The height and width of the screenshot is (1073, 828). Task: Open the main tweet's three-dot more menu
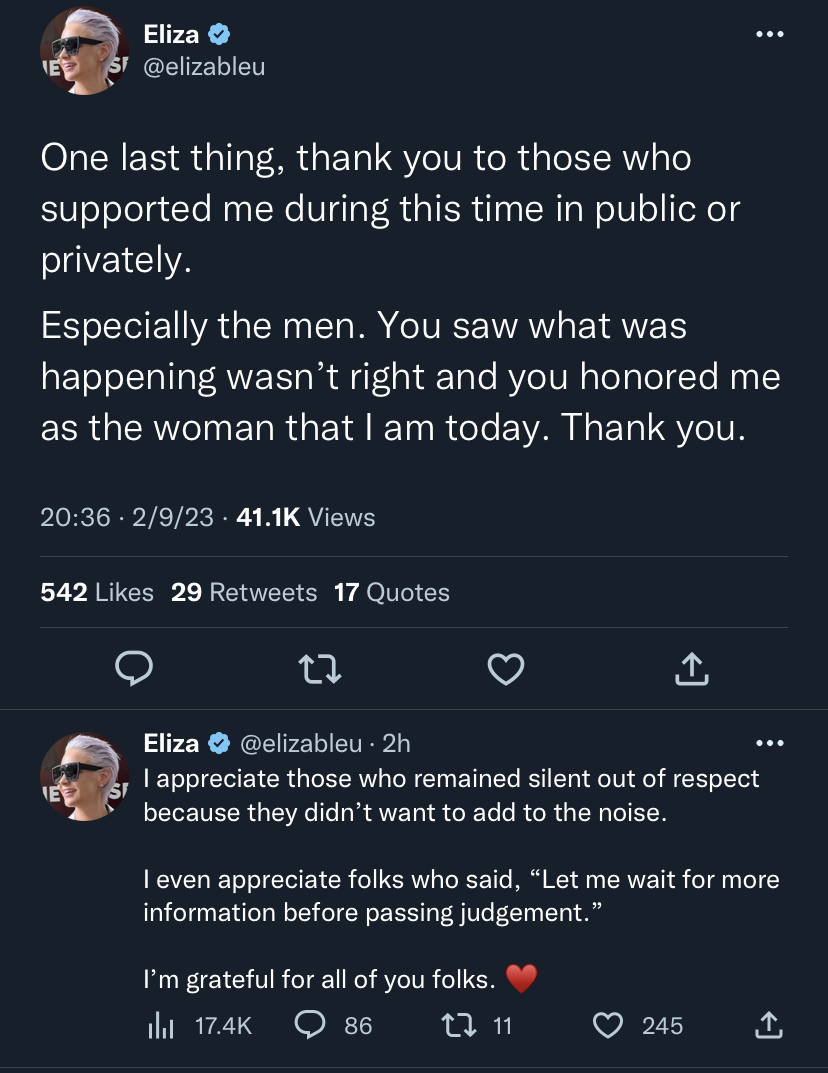coord(770,34)
